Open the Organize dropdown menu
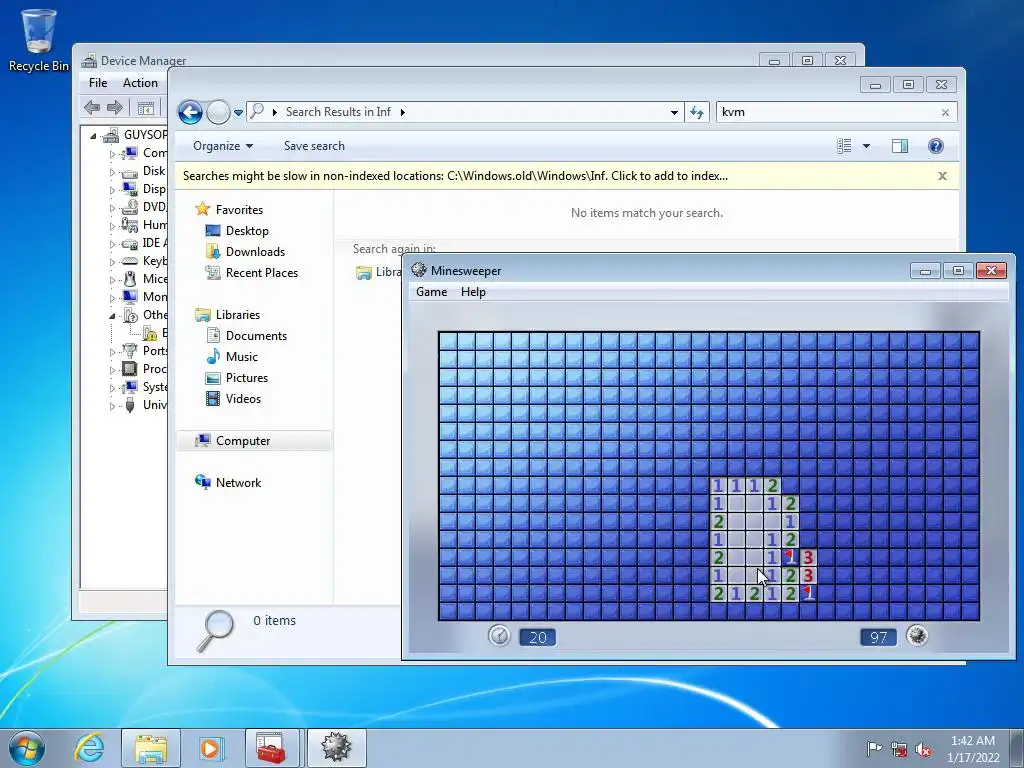 (223, 146)
